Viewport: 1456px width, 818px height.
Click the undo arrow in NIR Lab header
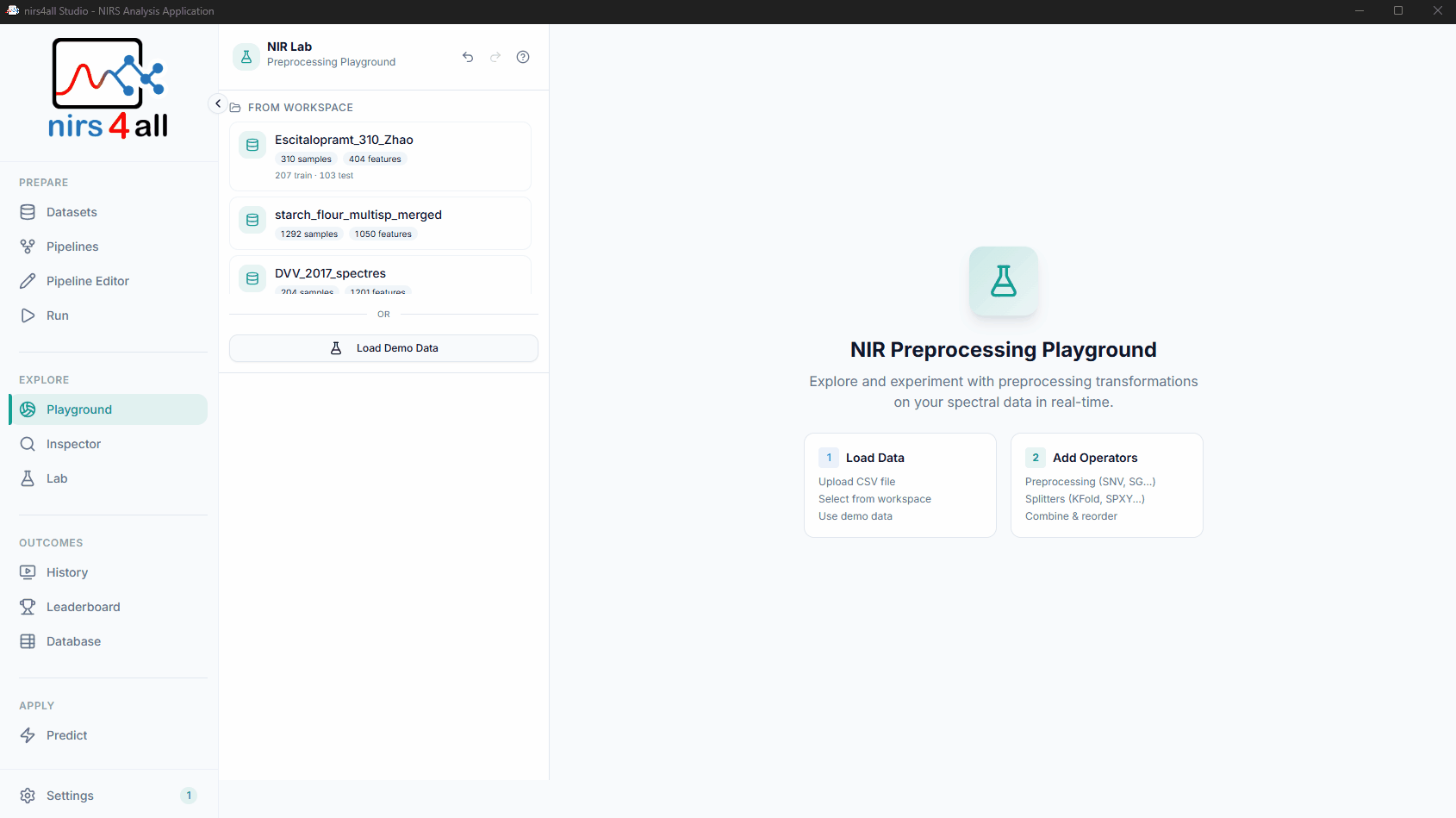(468, 57)
